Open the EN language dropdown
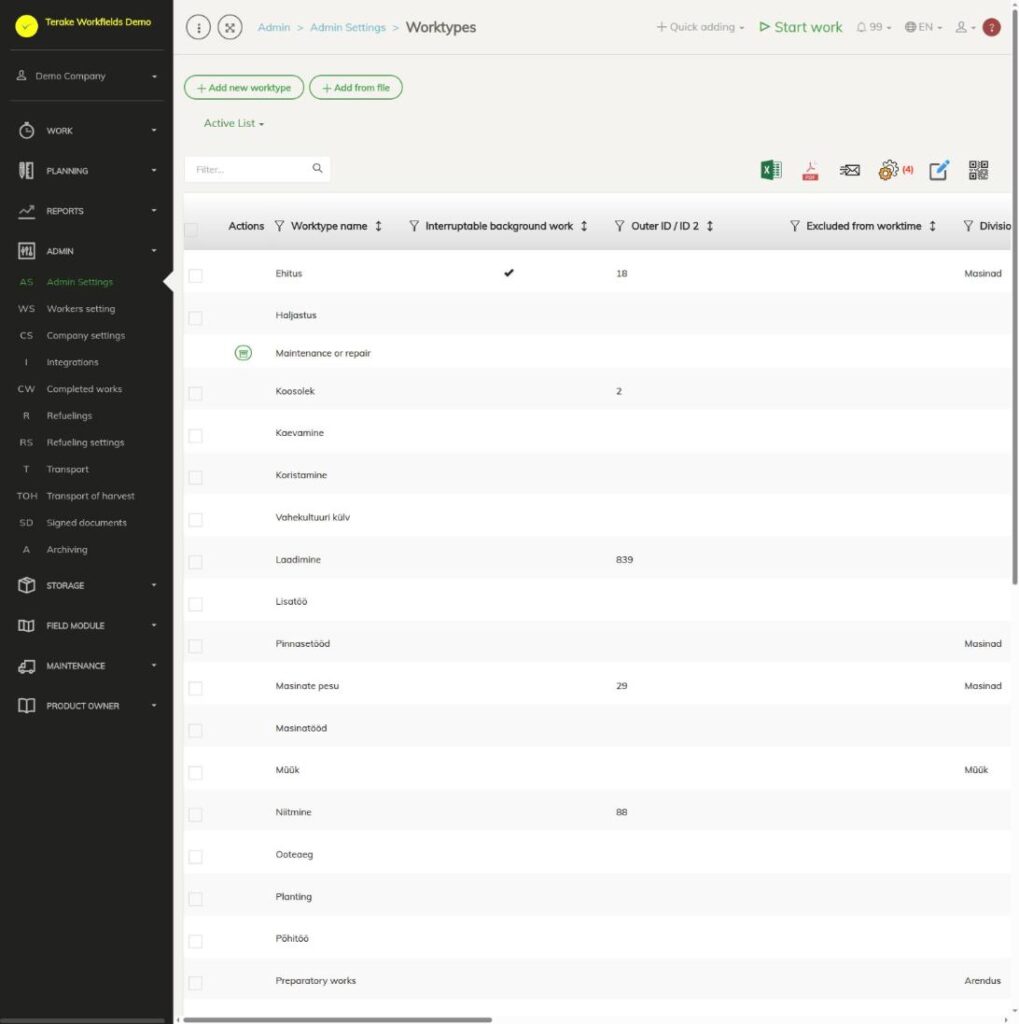 coord(923,27)
